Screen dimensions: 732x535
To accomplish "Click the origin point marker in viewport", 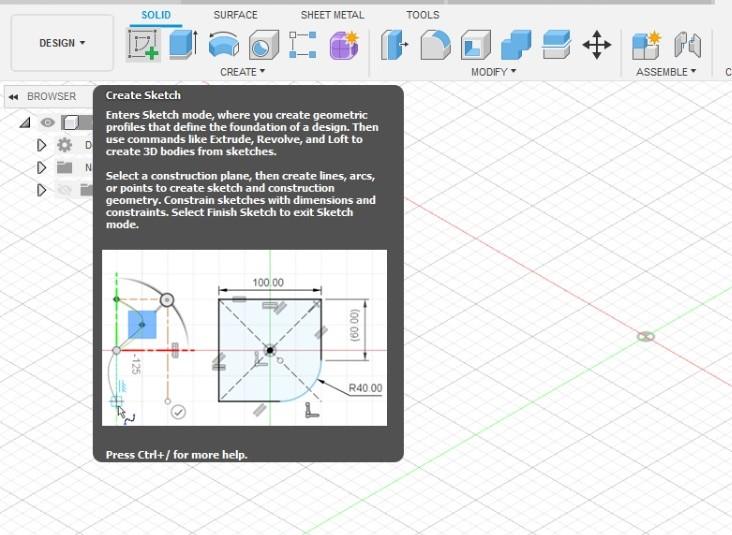I will tap(646, 337).
